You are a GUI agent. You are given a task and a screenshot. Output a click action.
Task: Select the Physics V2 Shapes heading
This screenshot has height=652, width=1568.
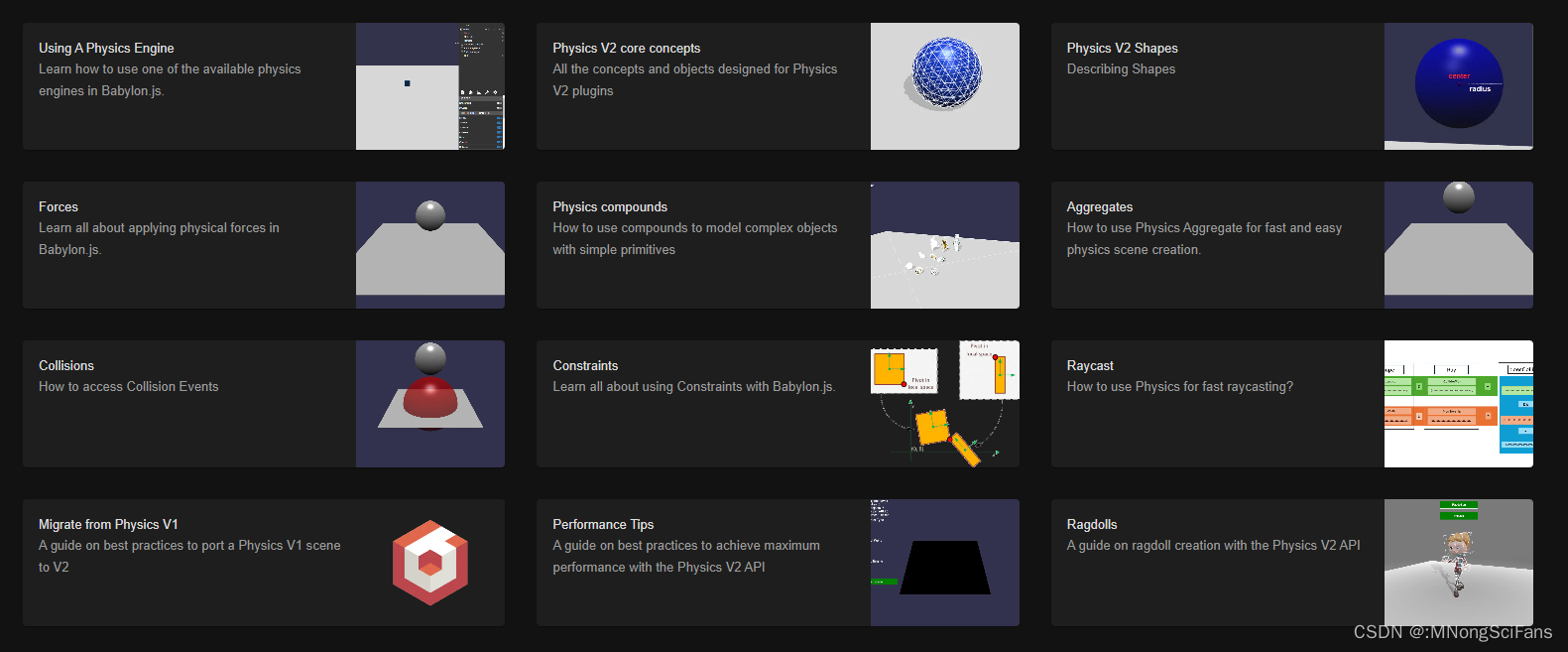(x=1122, y=48)
